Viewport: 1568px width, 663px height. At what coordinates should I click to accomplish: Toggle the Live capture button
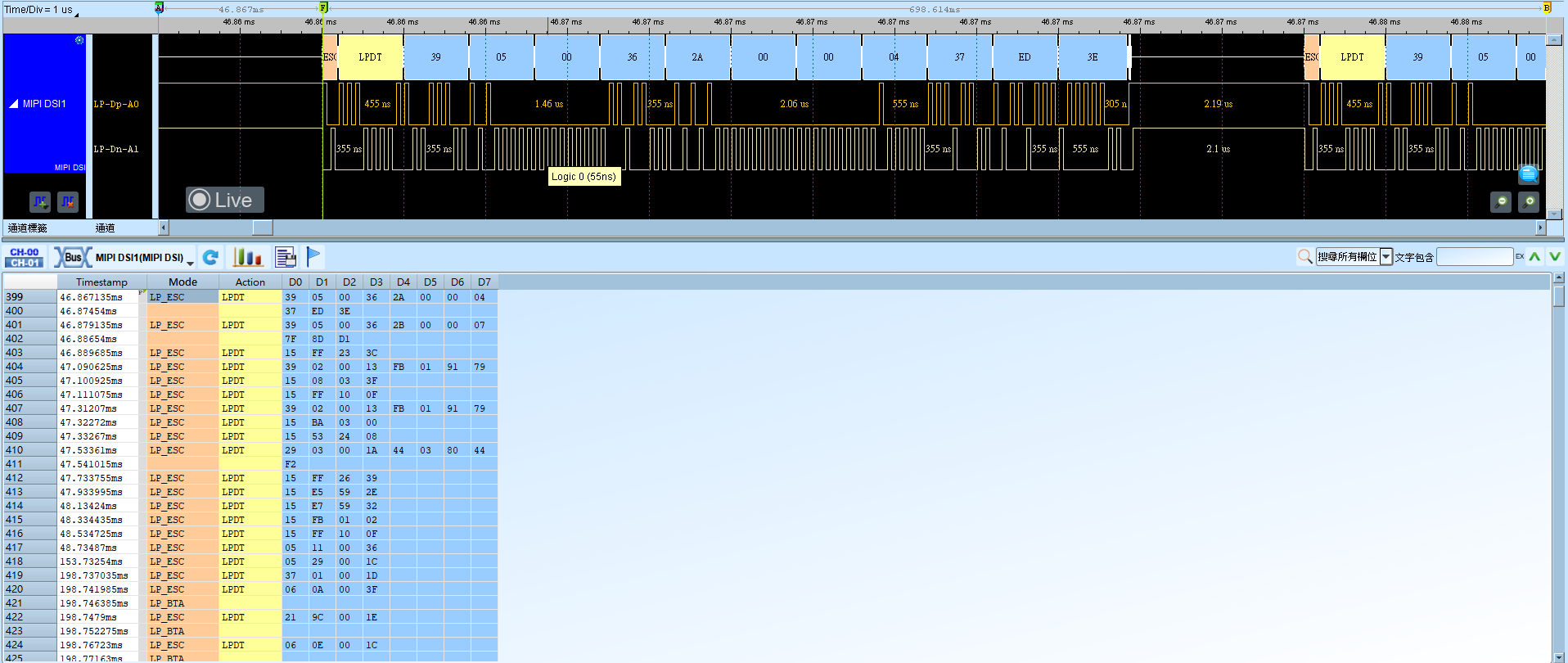point(224,200)
